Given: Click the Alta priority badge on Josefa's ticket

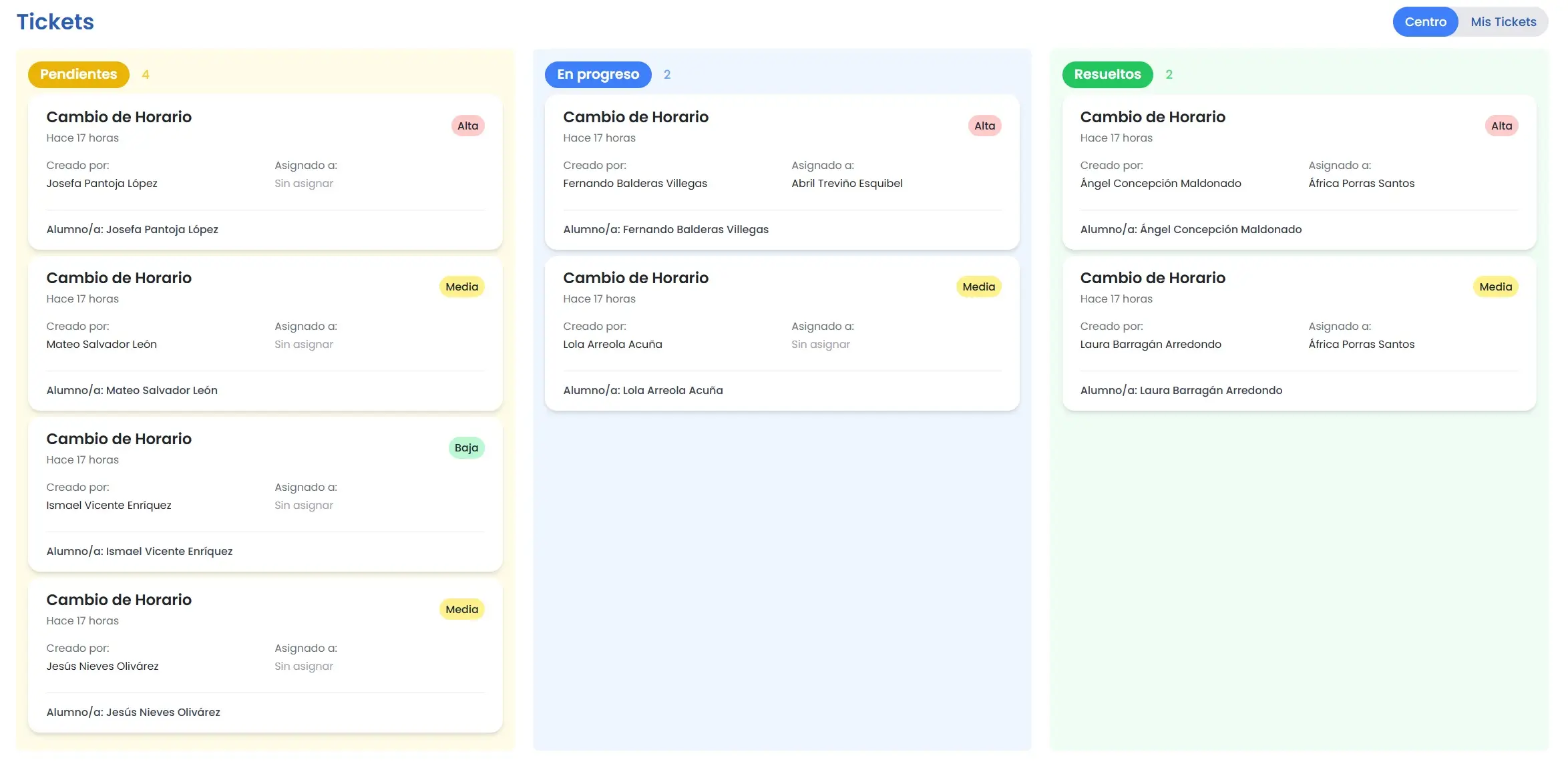Looking at the screenshot, I should point(467,125).
